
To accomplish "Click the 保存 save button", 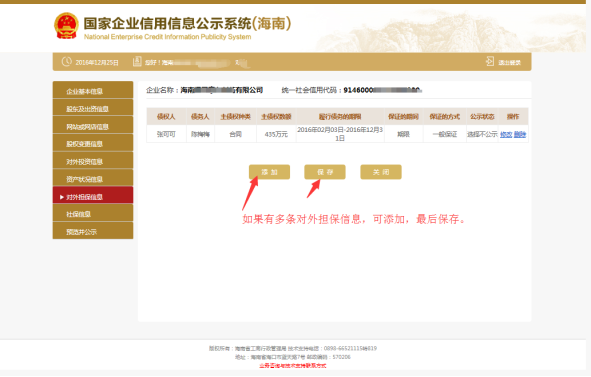I will click(x=325, y=172).
